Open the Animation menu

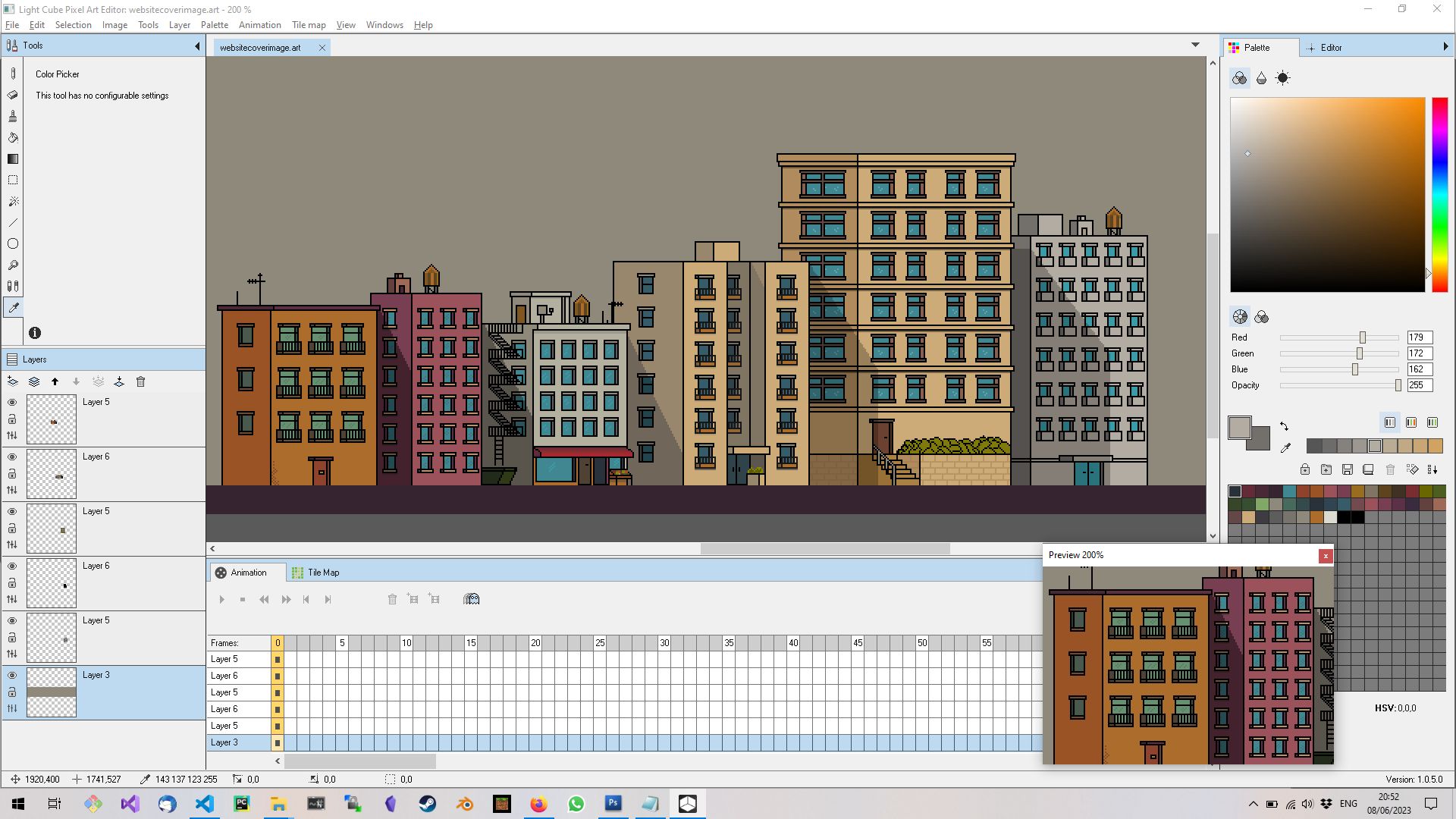coord(259,24)
